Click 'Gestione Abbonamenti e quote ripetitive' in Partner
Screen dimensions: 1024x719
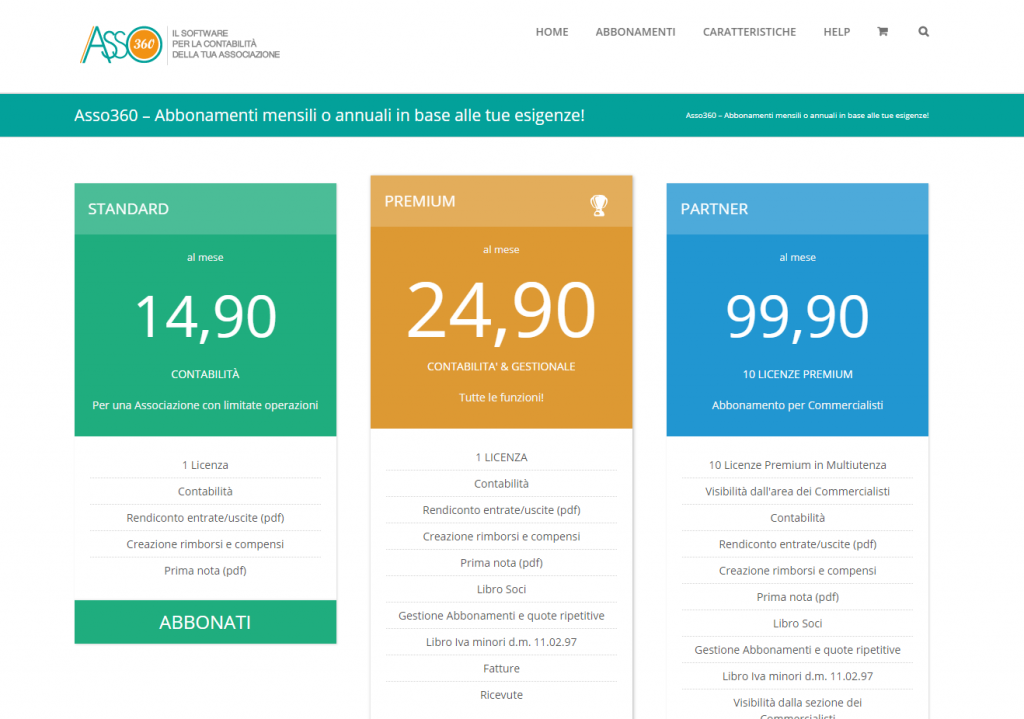coord(797,650)
